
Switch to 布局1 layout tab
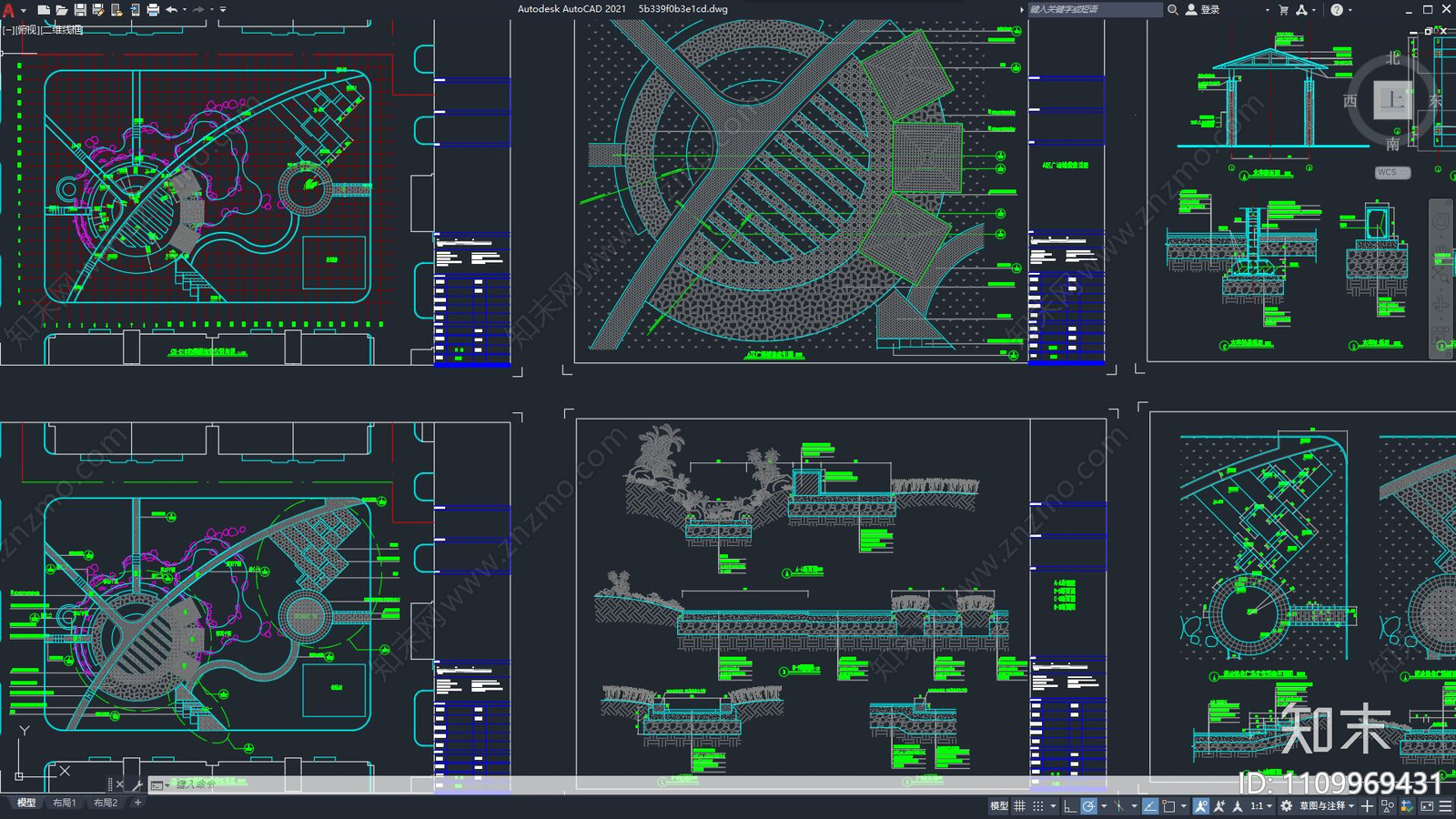tap(64, 803)
